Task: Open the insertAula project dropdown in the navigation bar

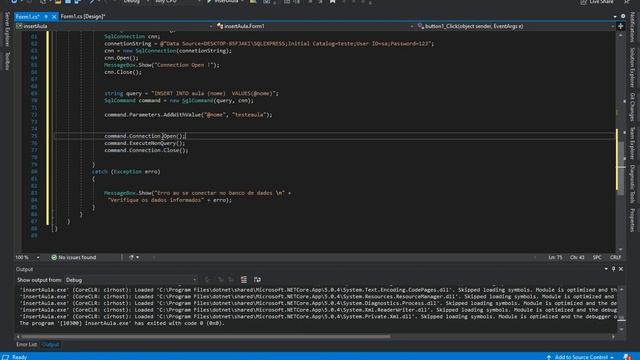Action: (x=114, y=26)
